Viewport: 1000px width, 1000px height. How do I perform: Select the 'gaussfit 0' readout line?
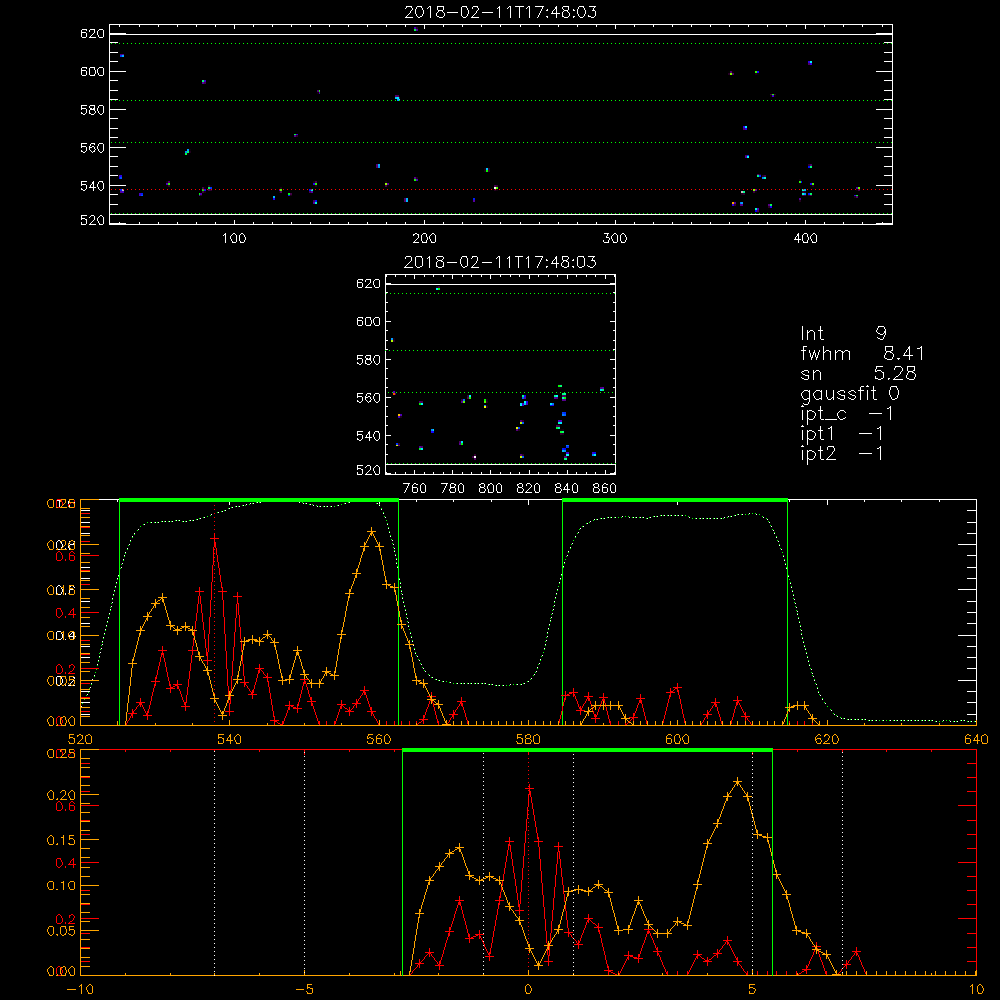coord(850,394)
